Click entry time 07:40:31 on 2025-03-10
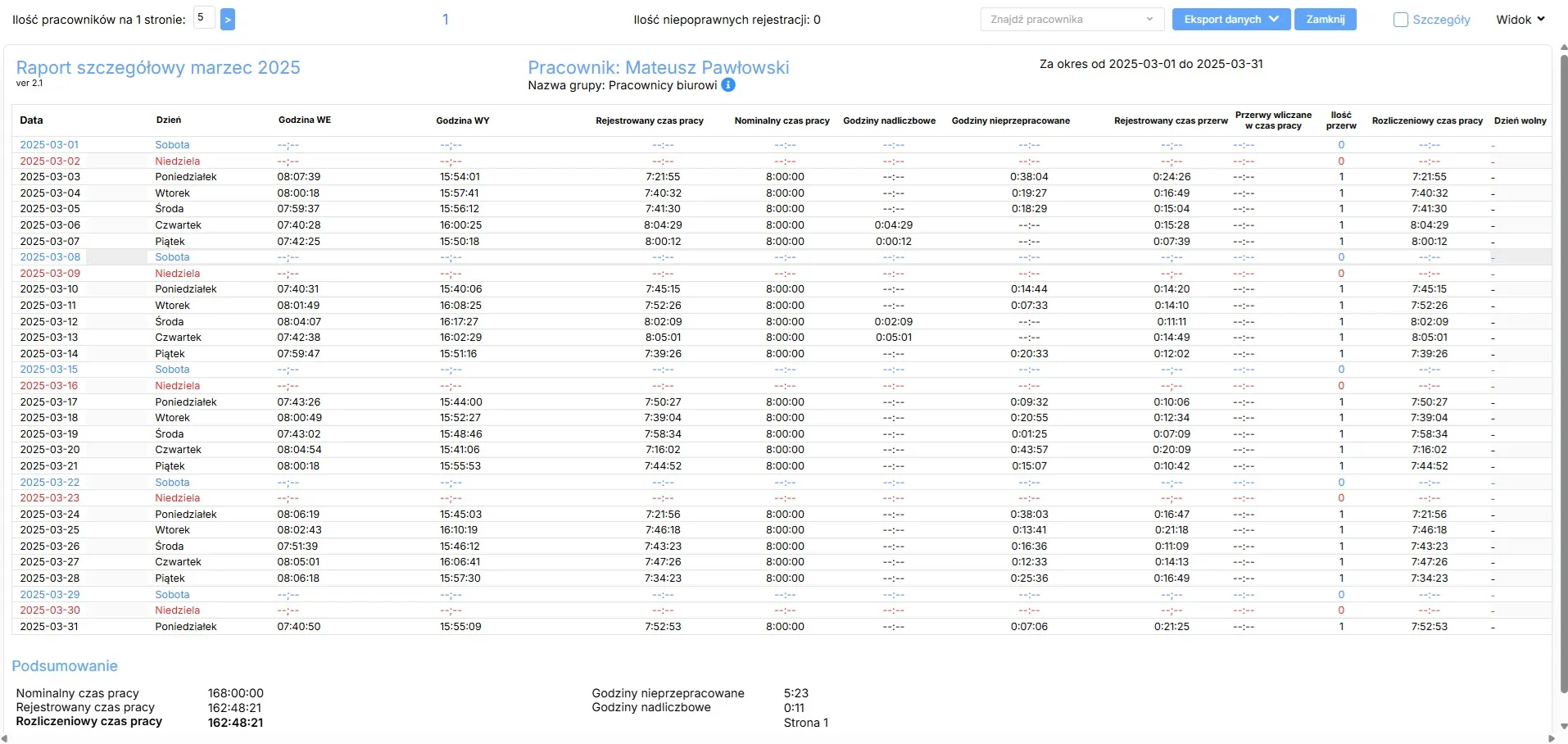 click(x=298, y=289)
